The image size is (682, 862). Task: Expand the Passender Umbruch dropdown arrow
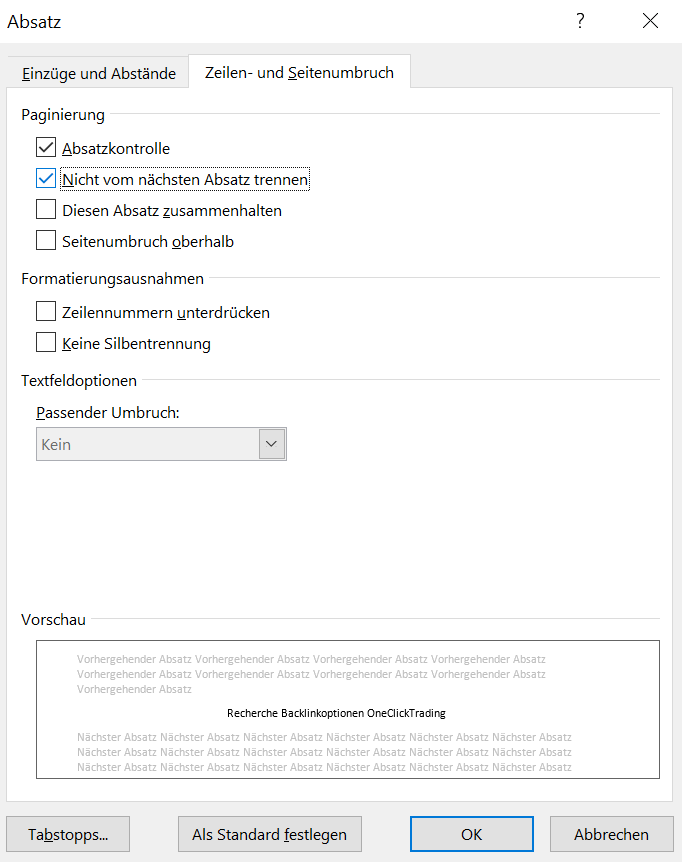(x=272, y=444)
